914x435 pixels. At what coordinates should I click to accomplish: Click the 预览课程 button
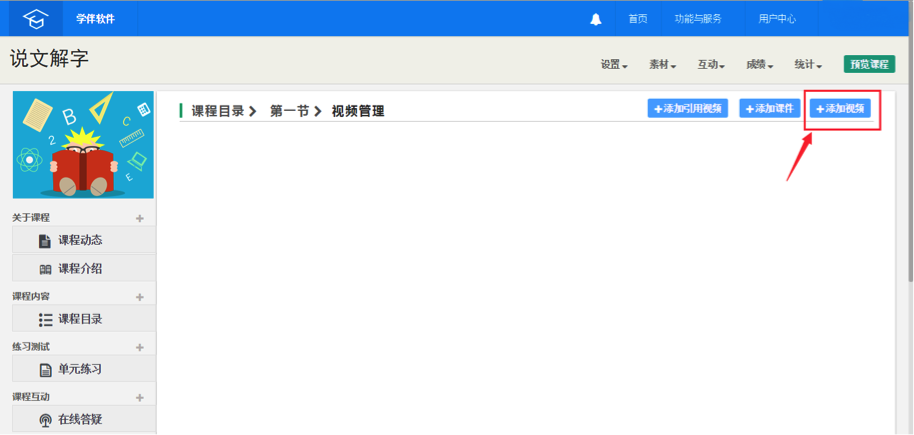(x=869, y=65)
